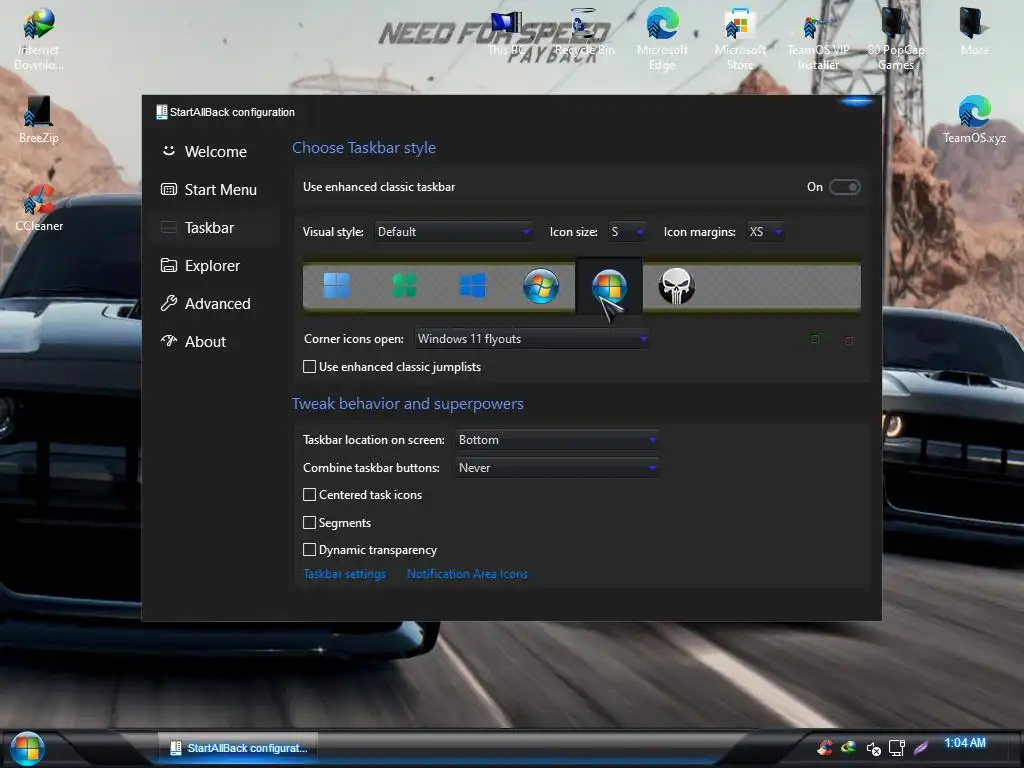Screen dimensions: 1024x768
Task: Toggle Use enhanced classic taskbar switch
Action: coord(844,187)
